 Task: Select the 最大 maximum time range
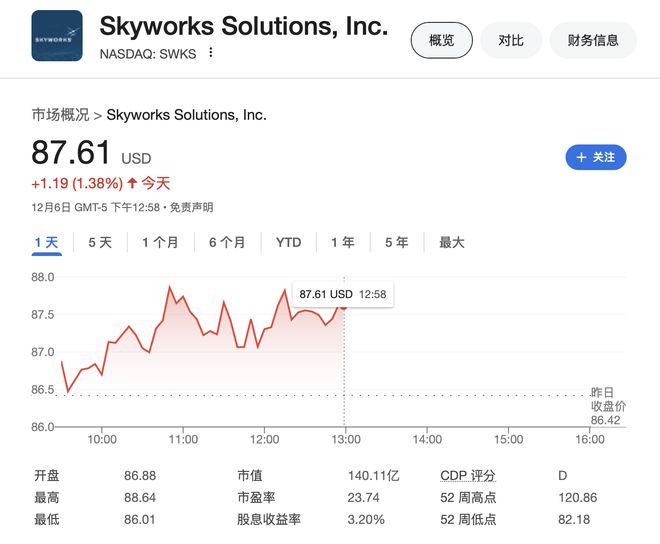[x=452, y=242]
